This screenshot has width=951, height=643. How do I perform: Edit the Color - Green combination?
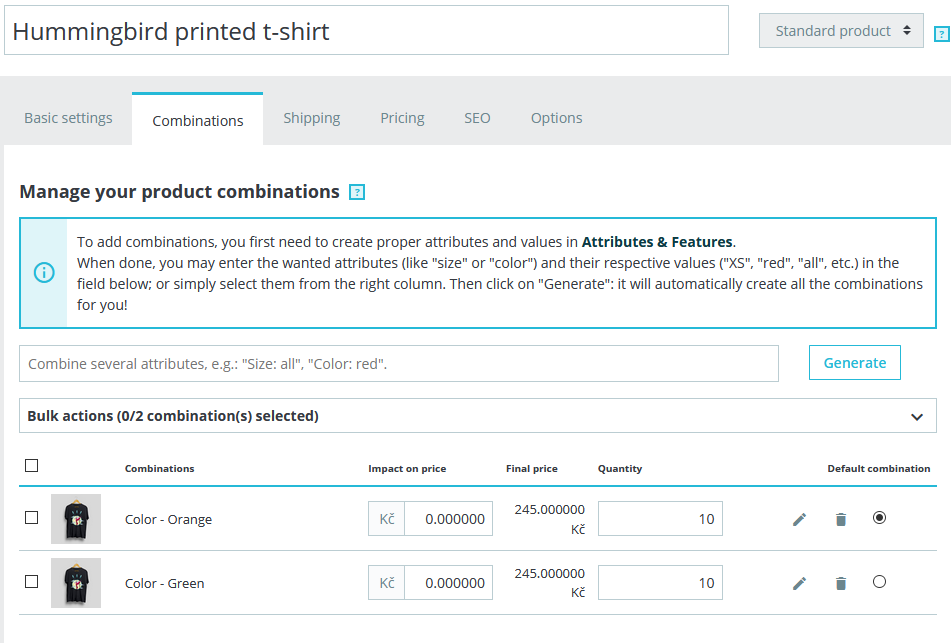[799, 583]
